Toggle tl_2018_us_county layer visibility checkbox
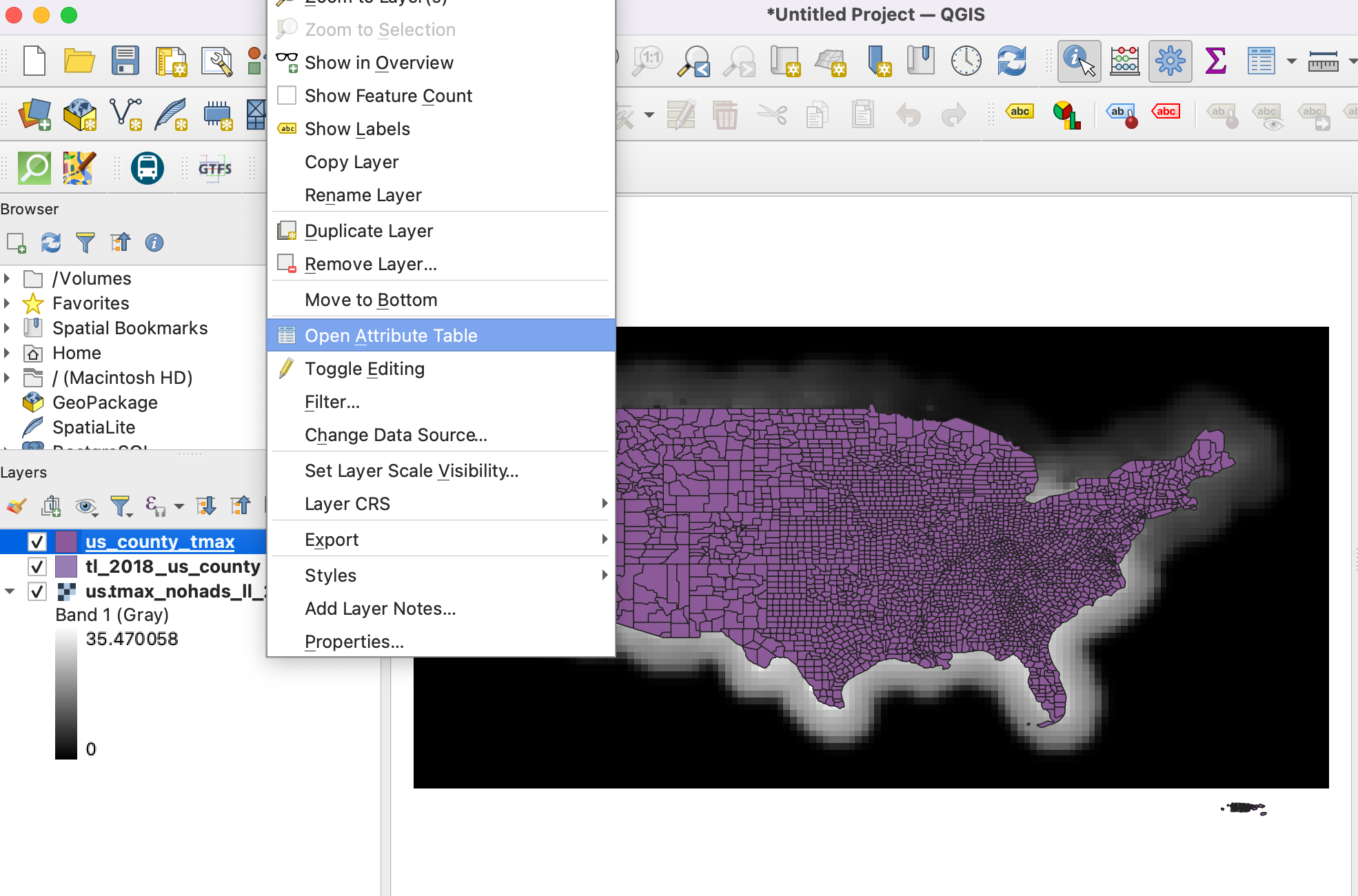The width and height of the screenshot is (1358, 896). click(37, 567)
